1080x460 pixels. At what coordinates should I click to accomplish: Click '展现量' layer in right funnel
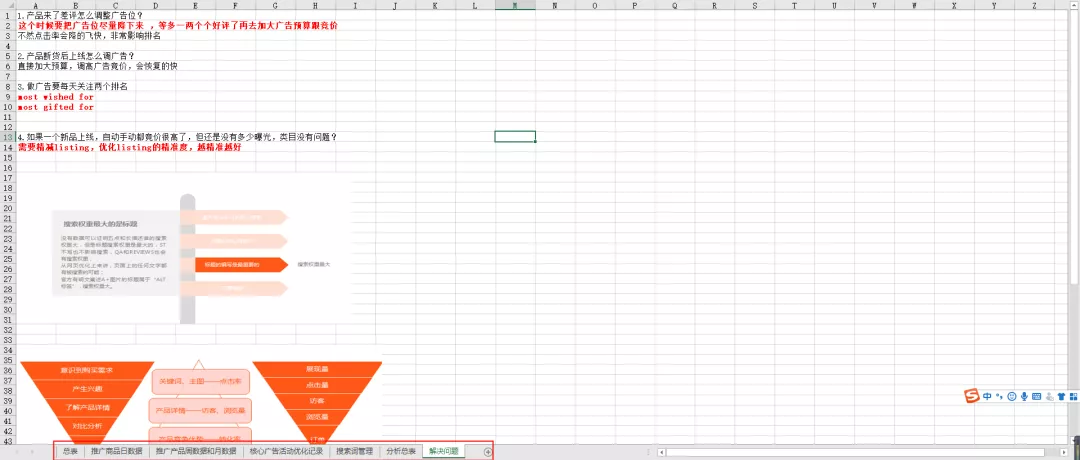point(317,369)
